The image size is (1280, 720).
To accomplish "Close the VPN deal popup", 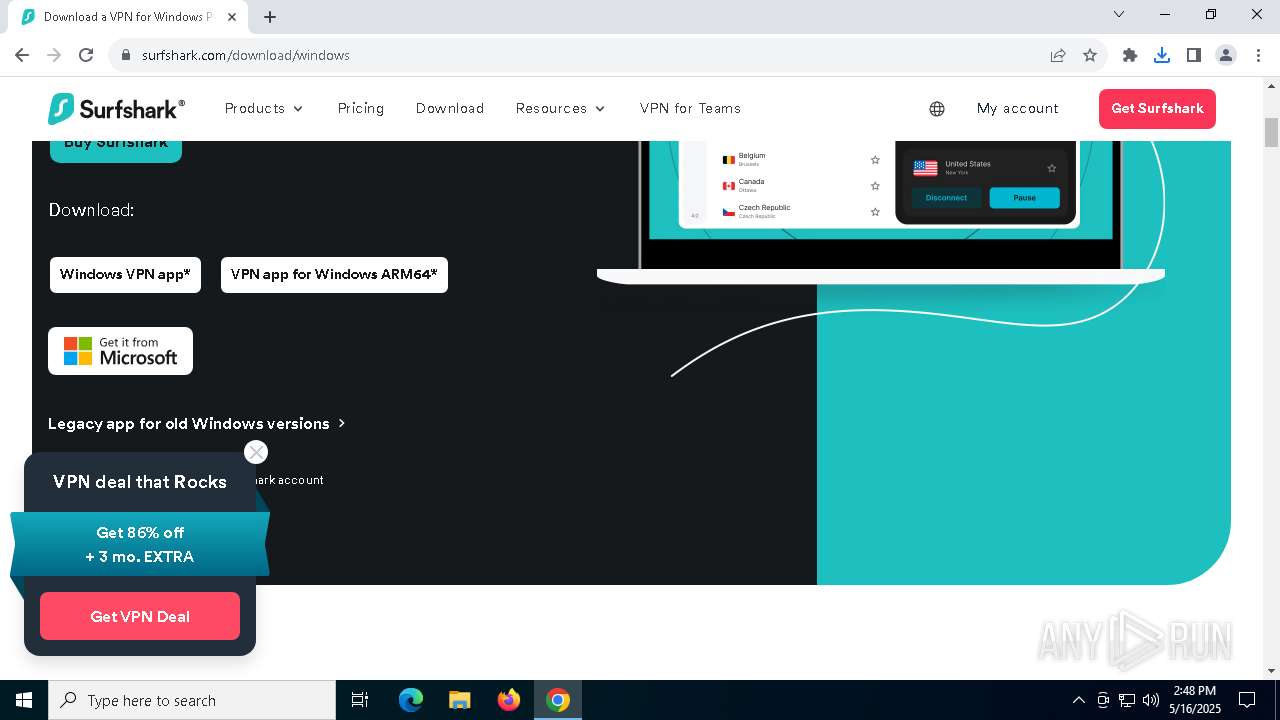I will coord(256,452).
